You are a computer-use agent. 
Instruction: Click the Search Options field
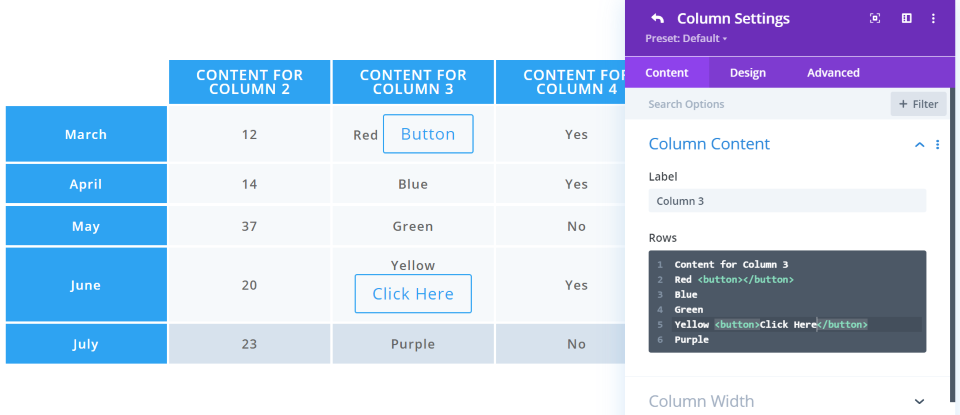click(760, 104)
